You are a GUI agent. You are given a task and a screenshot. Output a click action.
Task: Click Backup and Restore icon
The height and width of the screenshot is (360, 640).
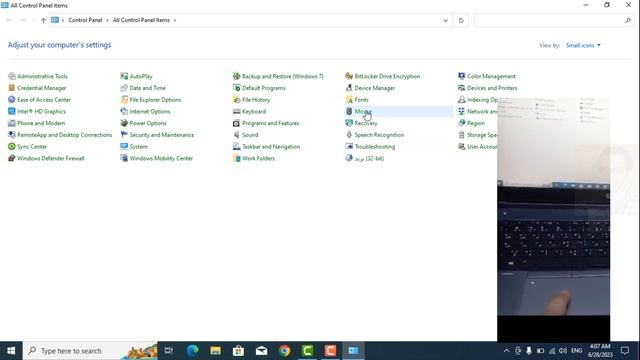tap(236, 76)
